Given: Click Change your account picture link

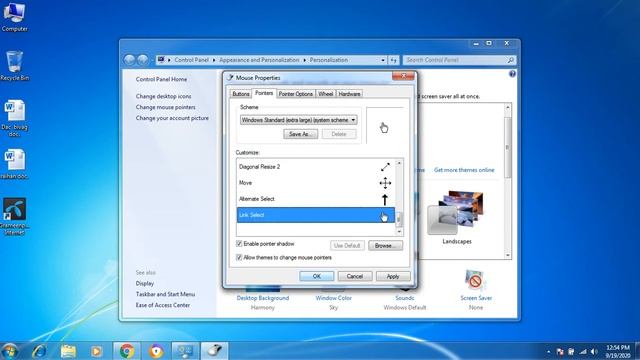Looking at the screenshot, I should 172,118.
